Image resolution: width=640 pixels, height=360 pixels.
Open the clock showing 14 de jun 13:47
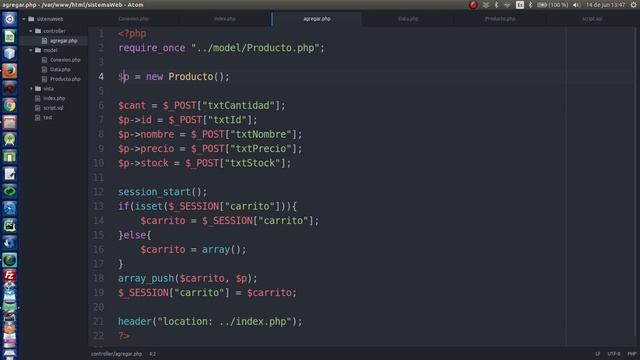pyautogui.click(x=605, y=5)
